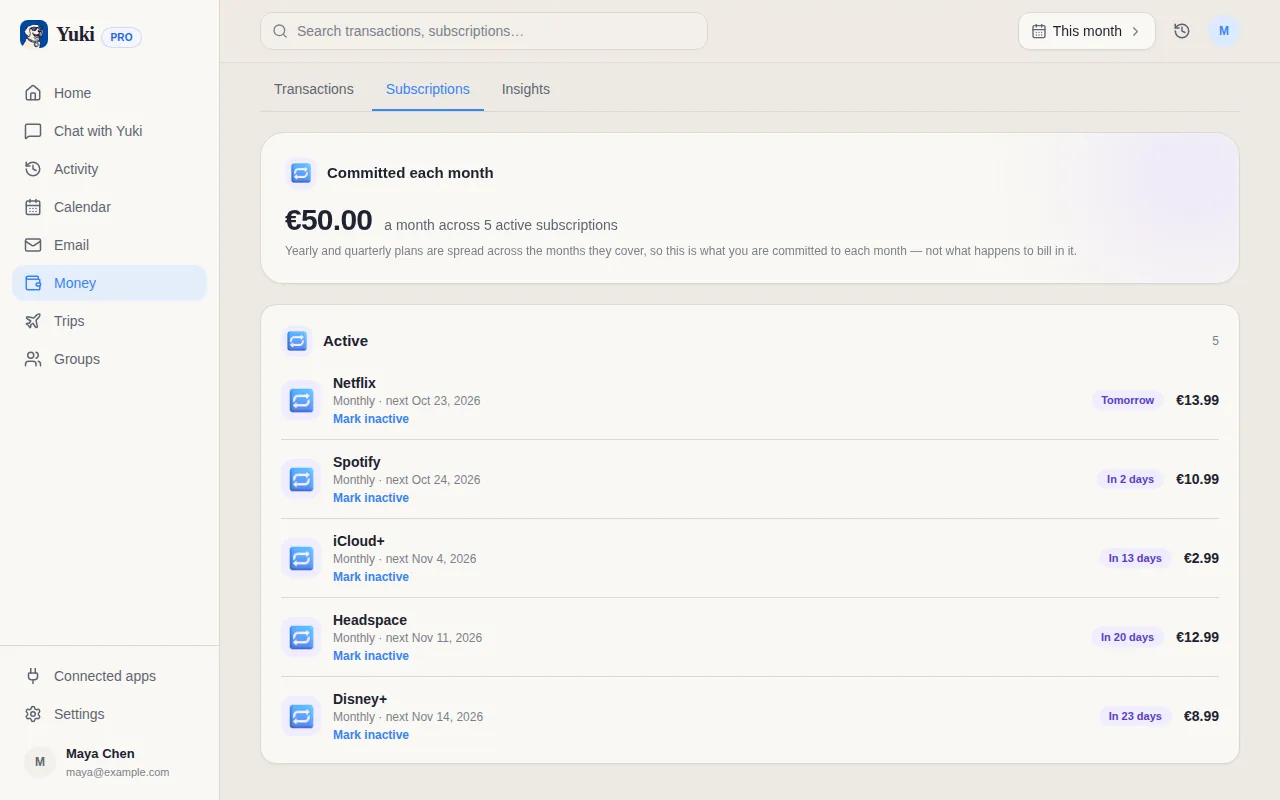Click the Netflix subscription name
Image resolution: width=1280 pixels, height=800 pixels.
click(x=354, y=383)
